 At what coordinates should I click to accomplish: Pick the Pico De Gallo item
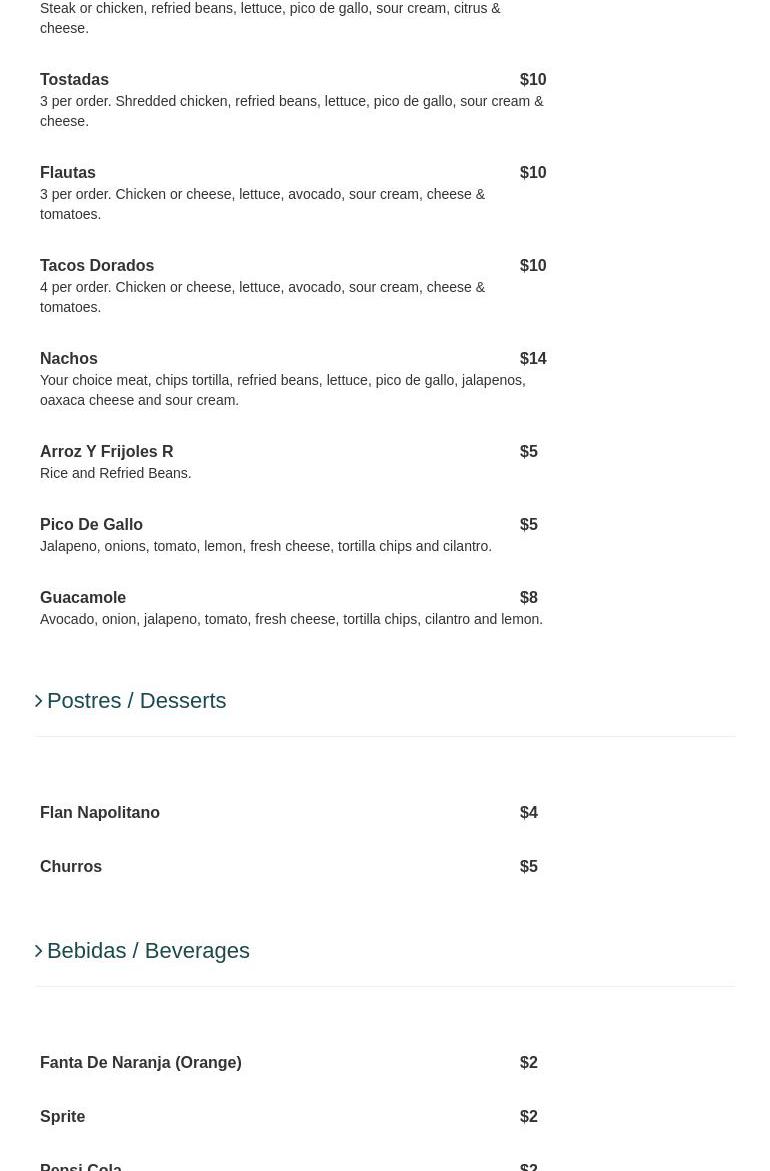point(91,525)
